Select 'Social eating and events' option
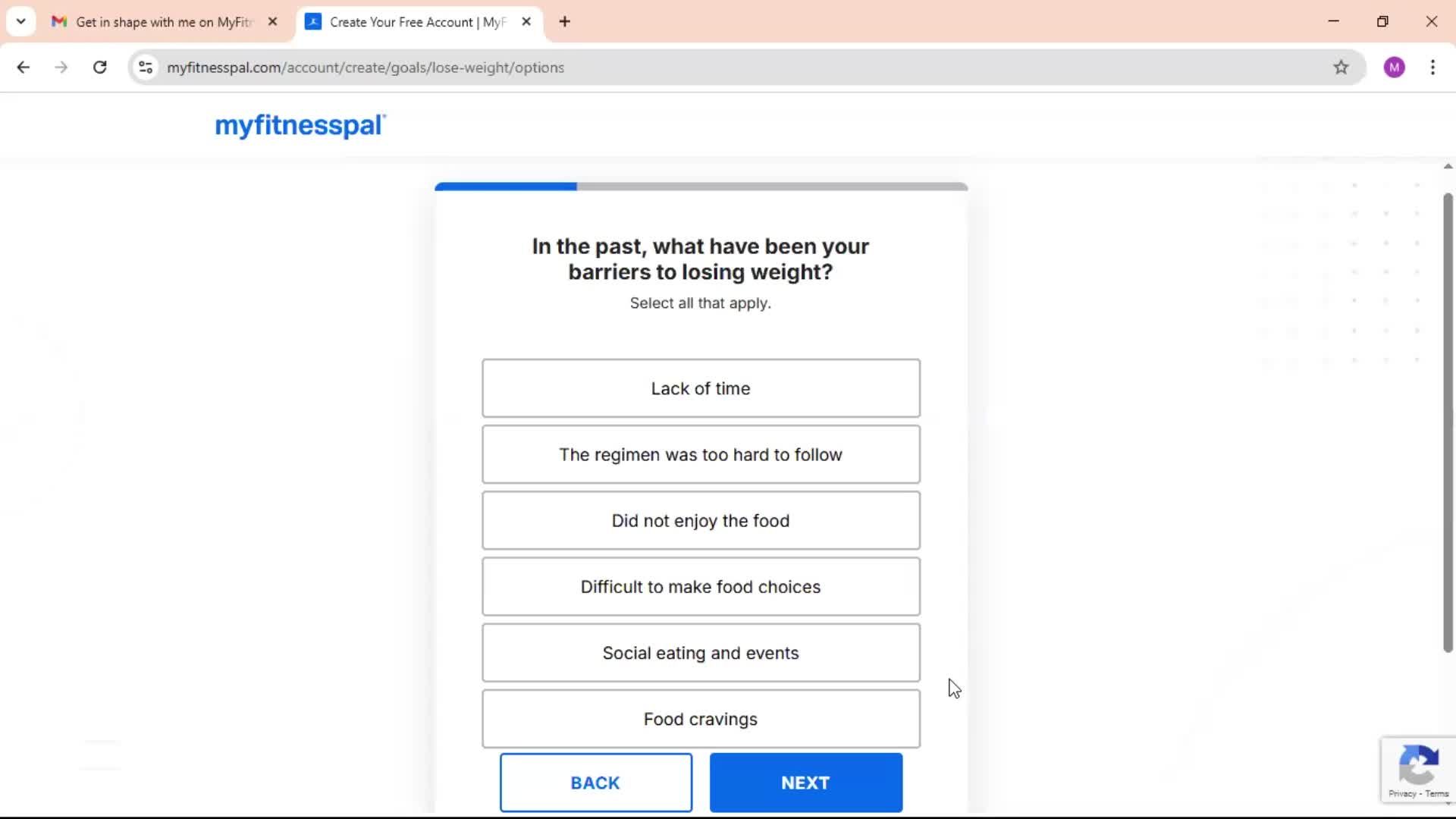Viewport: 1456px width, 819px height. coord(701,653)
